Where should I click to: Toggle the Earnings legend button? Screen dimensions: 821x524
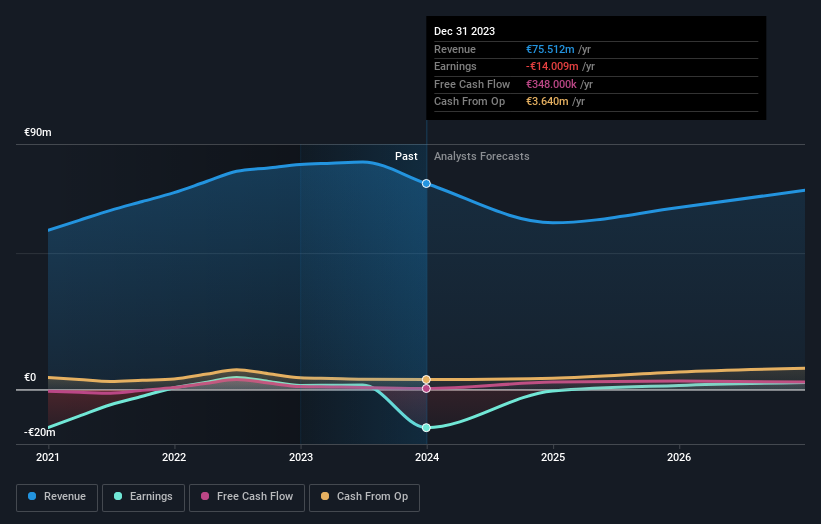tap(143, 497)
